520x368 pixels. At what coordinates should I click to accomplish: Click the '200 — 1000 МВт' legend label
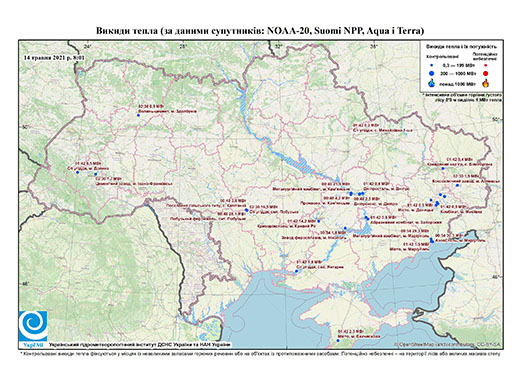(x=457, y=74)
